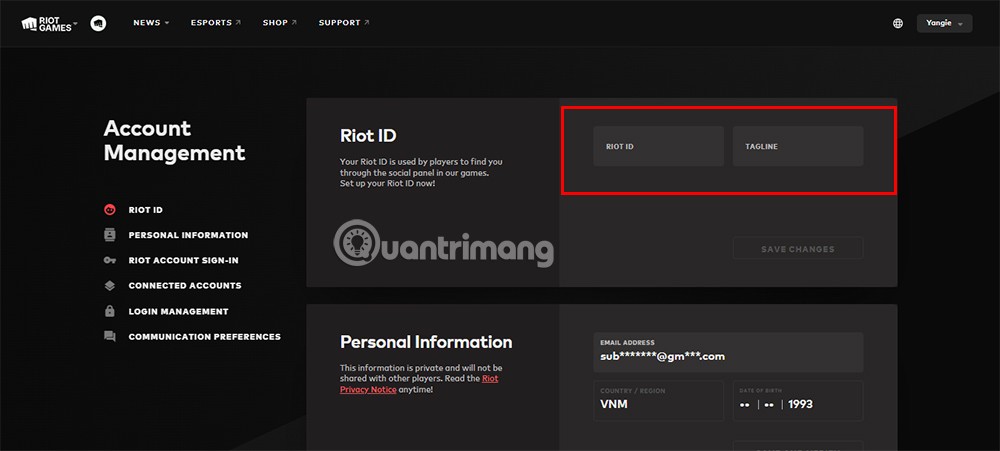Open the Yangie account dropdown
The height and width of the screenshot is (451, 1000).
pyautogui.click(x=944, y=23)
